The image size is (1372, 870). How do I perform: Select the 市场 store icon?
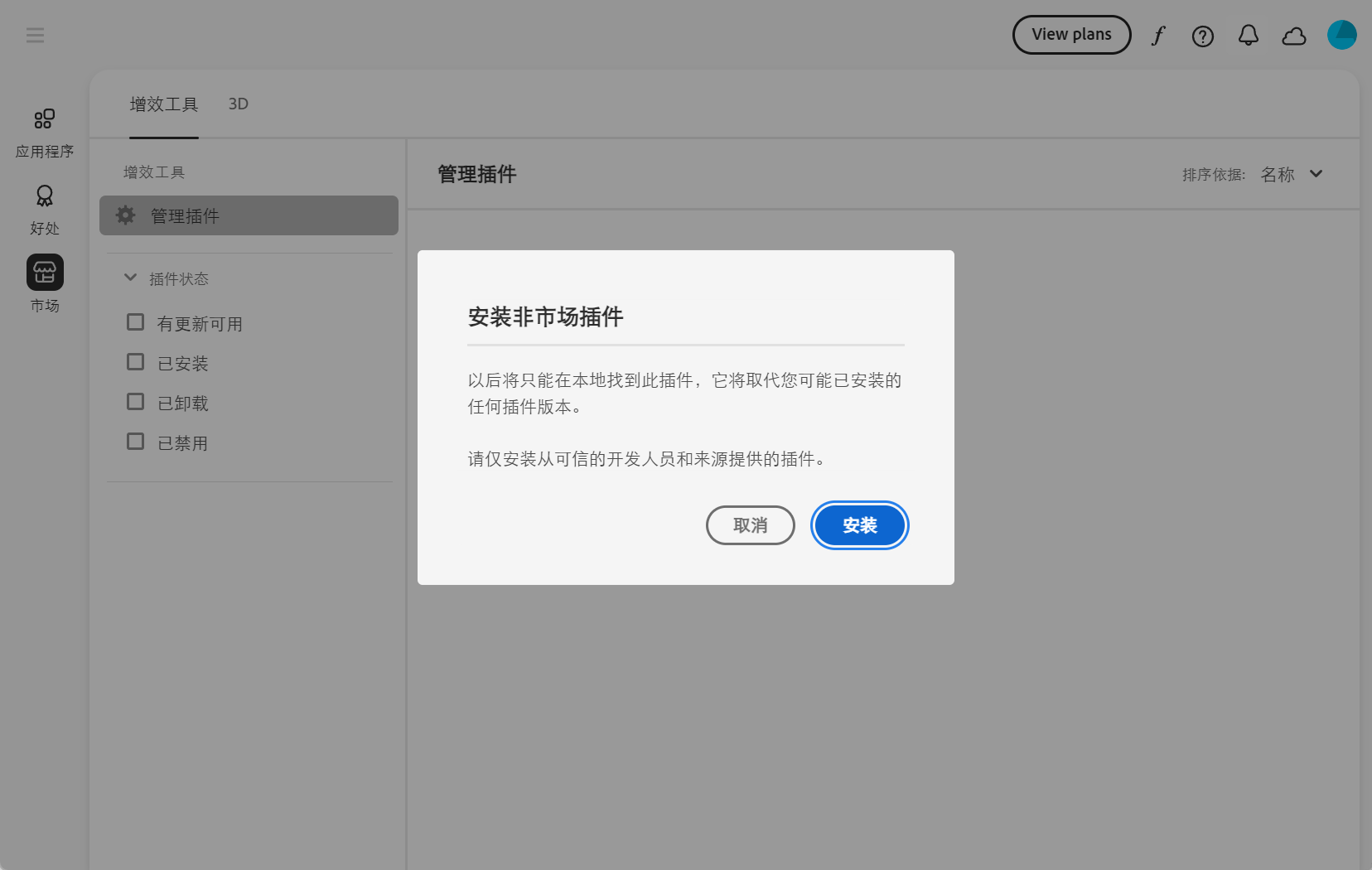[x=45, y=273]
